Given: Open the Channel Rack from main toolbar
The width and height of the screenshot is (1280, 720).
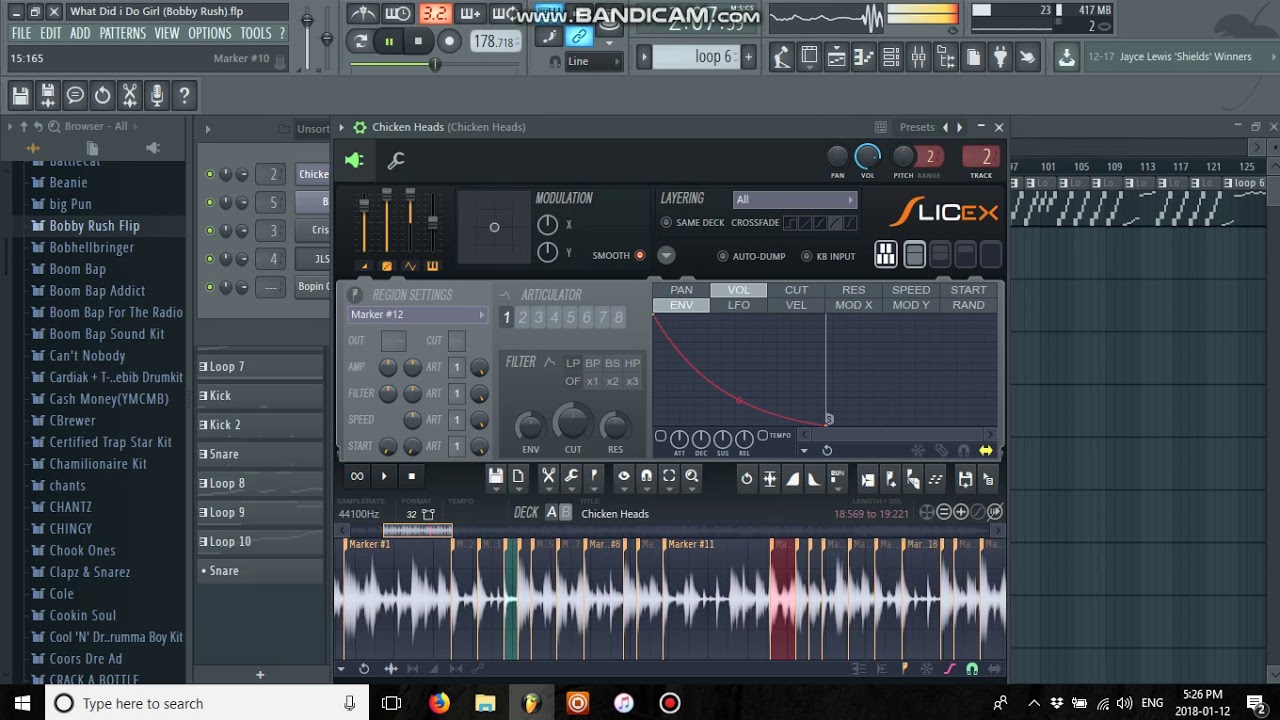Looking at the screenshot, I should pos(891,57).
